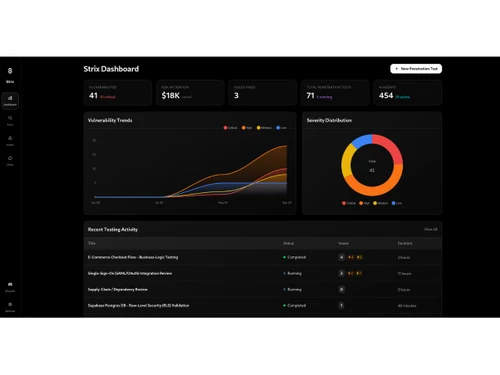Image resolution: width=500 pixels, height=375 pixels.
Task: Select the Vulnerabilities card showing 41
Action: point(118,93)
